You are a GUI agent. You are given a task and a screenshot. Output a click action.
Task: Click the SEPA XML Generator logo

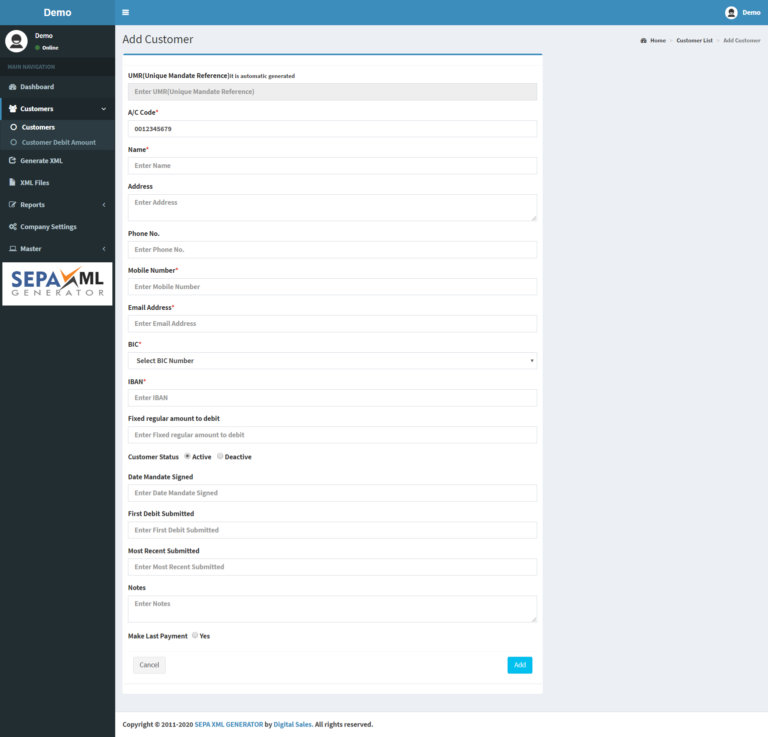57,284
